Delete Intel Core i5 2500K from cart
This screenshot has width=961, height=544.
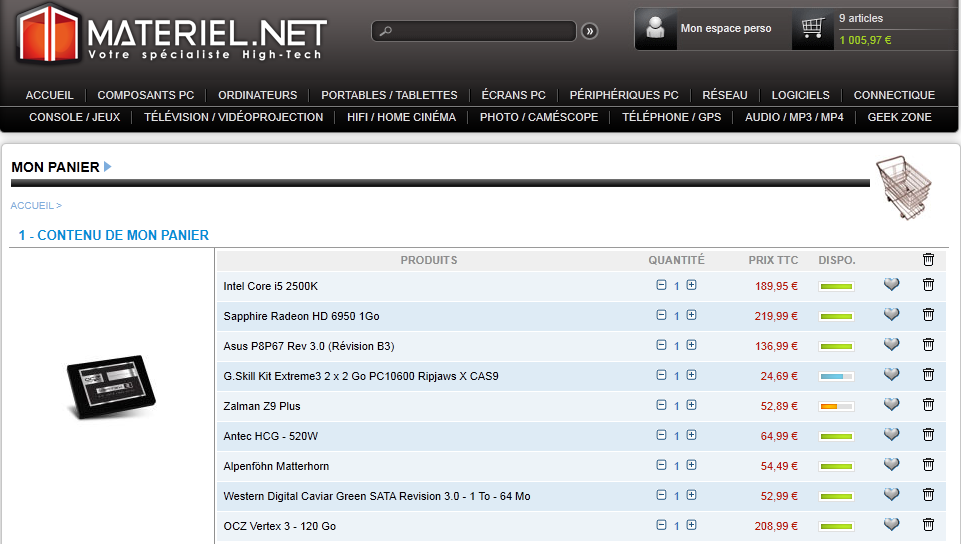pos(928,285)
